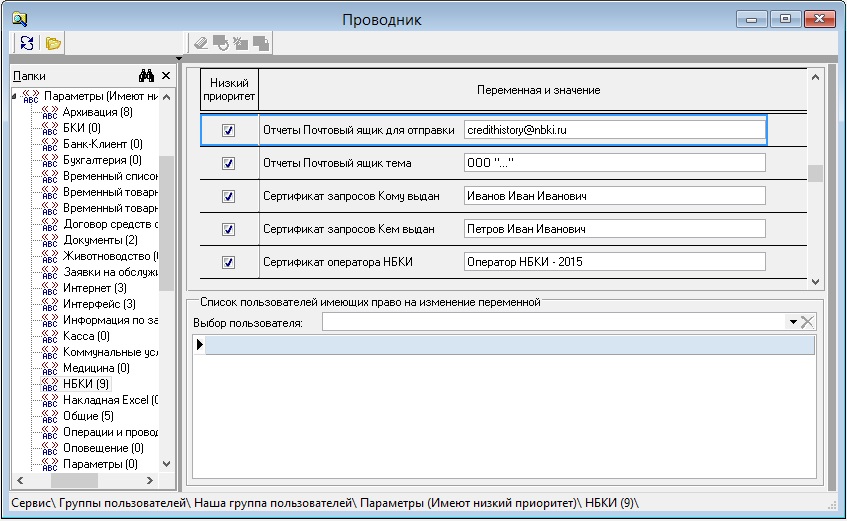Toggle low priority for Отчеты Почтовый ящик для отправки
This screenshot has width=847, height=521.
click(228, 130)
